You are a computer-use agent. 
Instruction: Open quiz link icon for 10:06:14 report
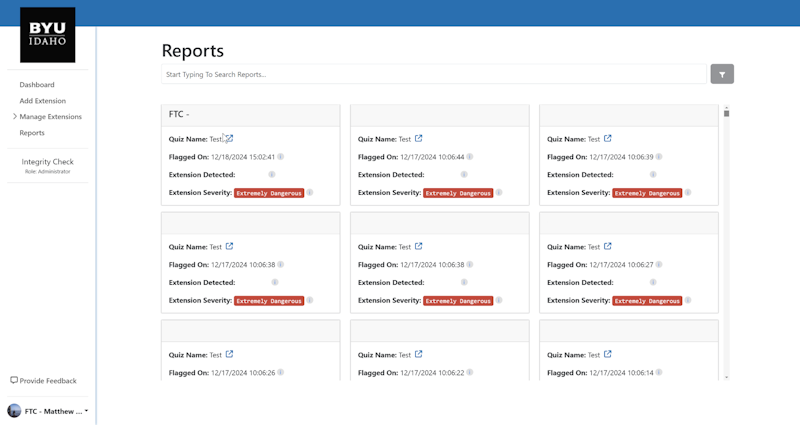(x=608, y=355)
